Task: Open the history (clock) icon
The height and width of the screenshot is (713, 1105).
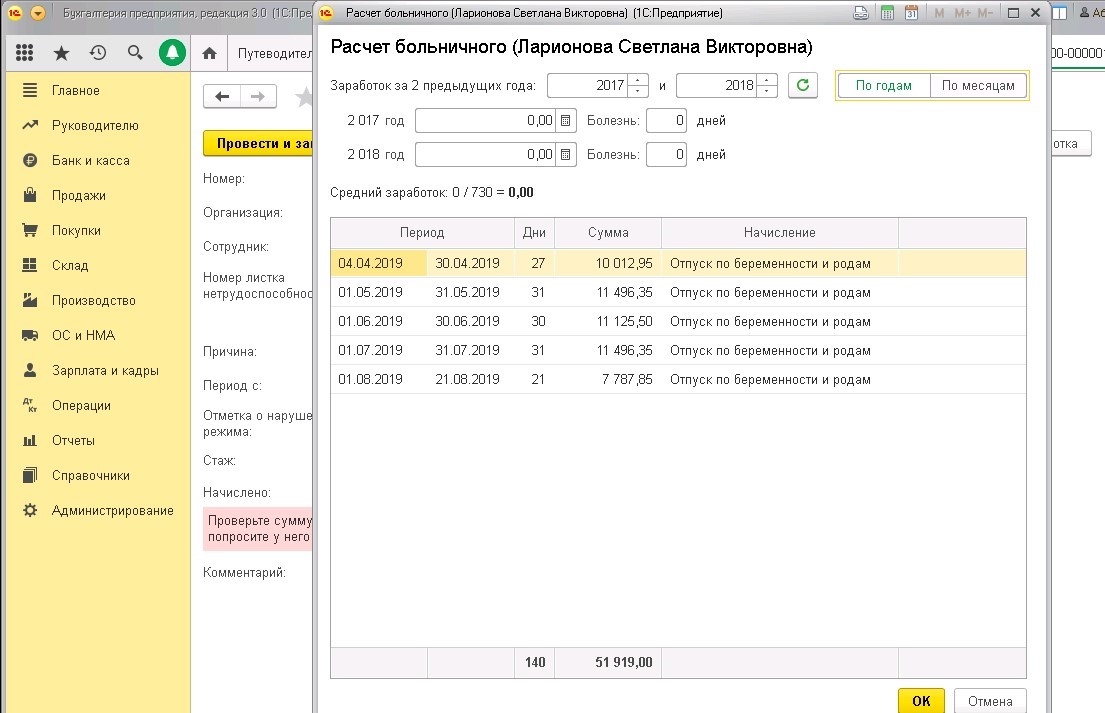Action: (97, 52)
